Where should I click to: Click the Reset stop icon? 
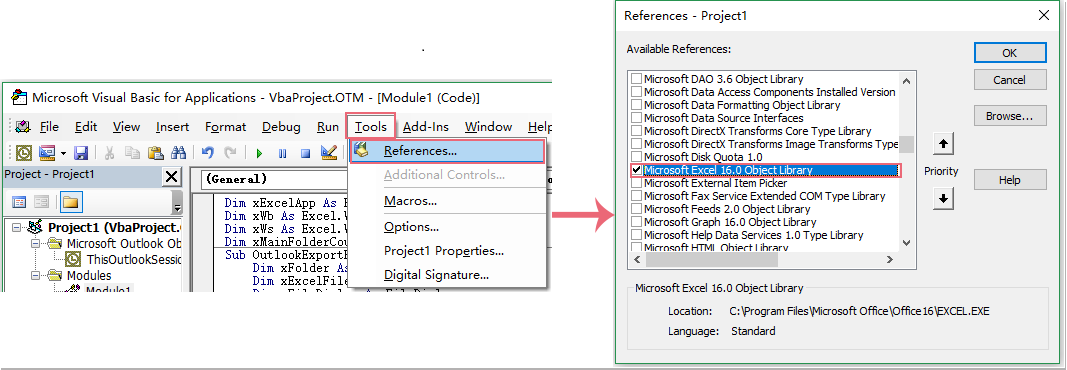click(306, 154)
